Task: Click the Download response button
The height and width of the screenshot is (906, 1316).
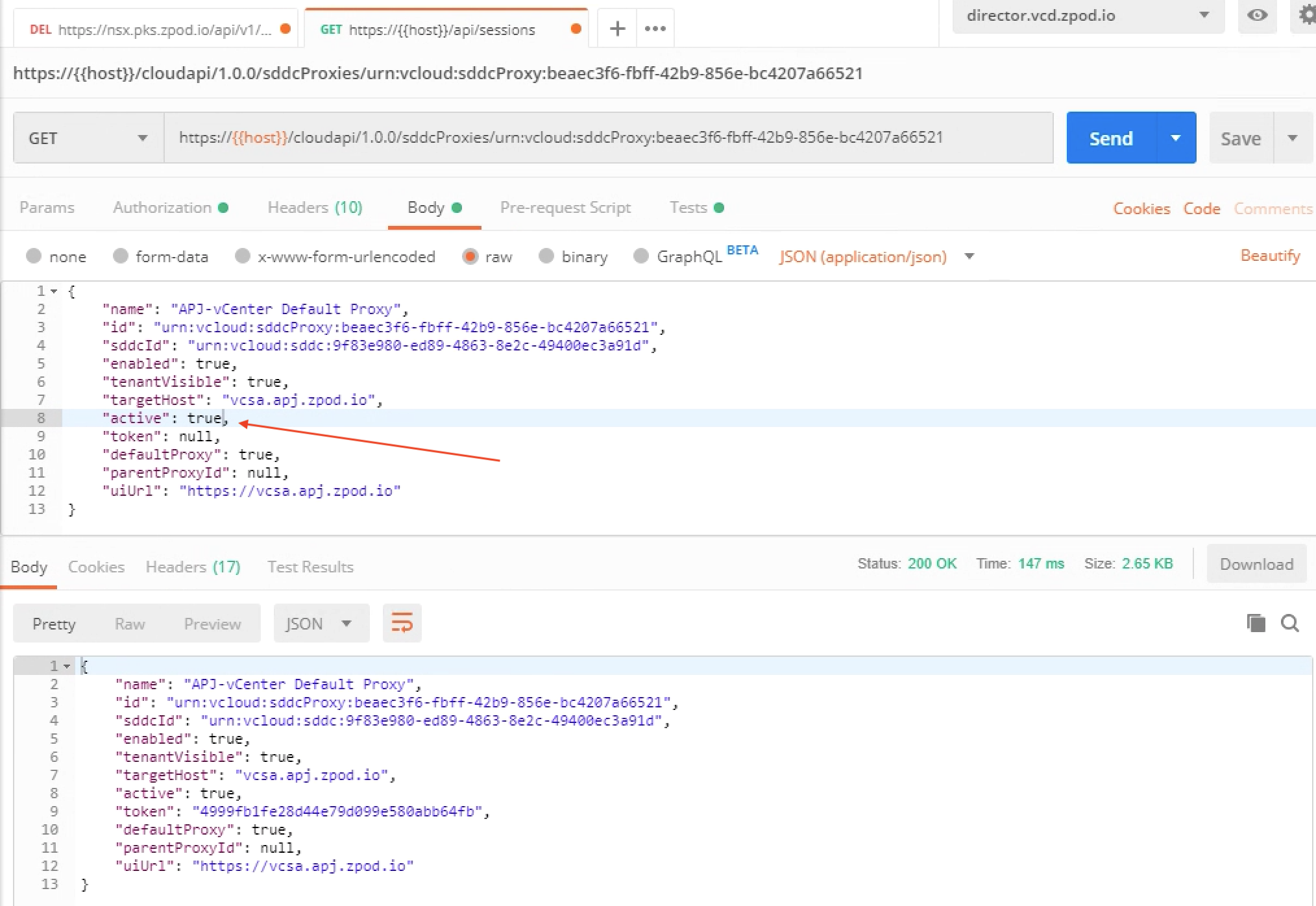Action: tap(1256, 564)
